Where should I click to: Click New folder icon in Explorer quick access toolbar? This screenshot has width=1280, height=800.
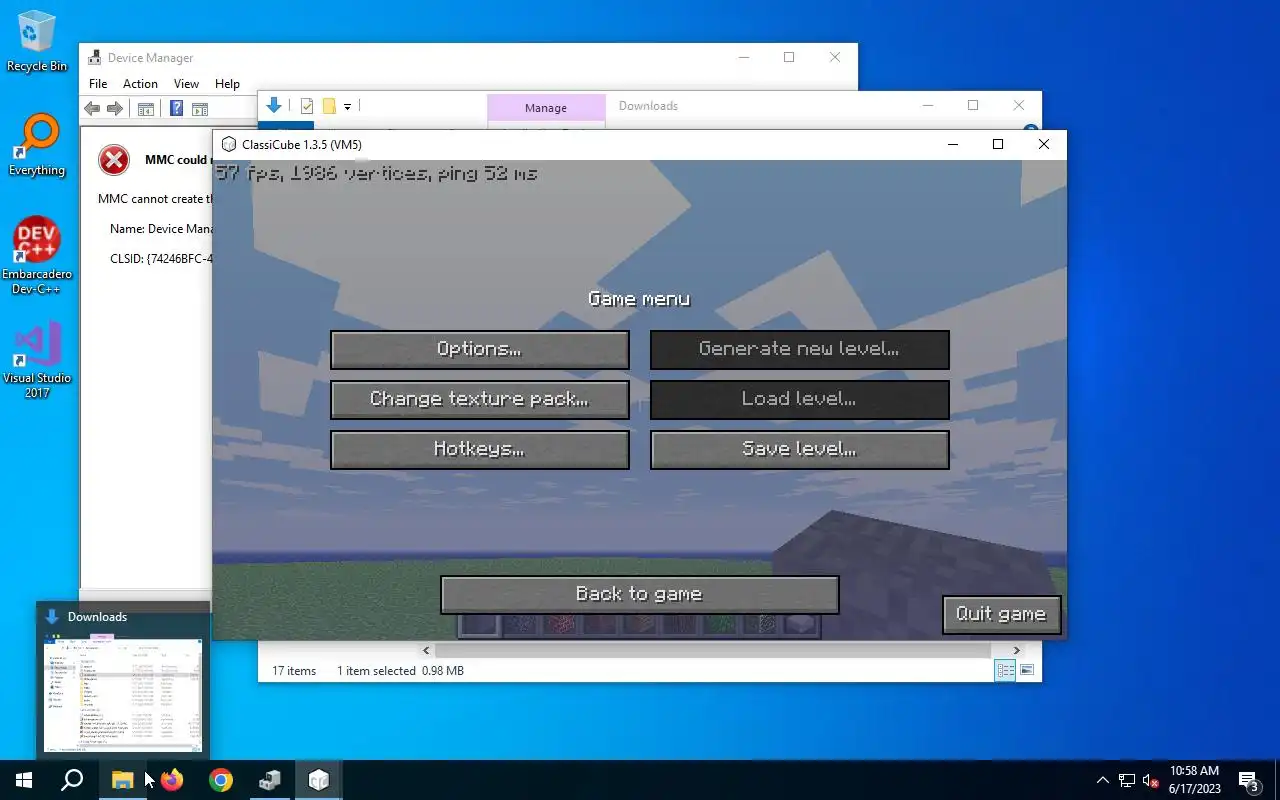[x=328, y=106]
